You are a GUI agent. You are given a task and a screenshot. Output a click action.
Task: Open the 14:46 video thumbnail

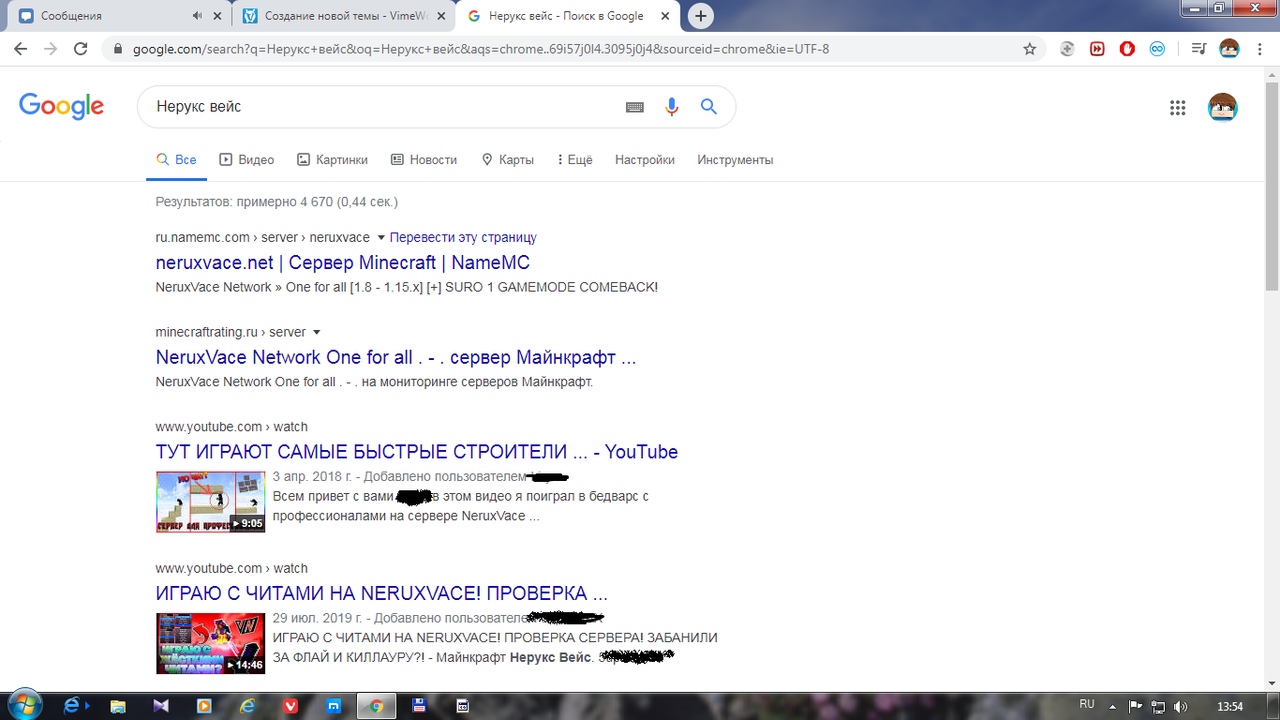(210, 644)
